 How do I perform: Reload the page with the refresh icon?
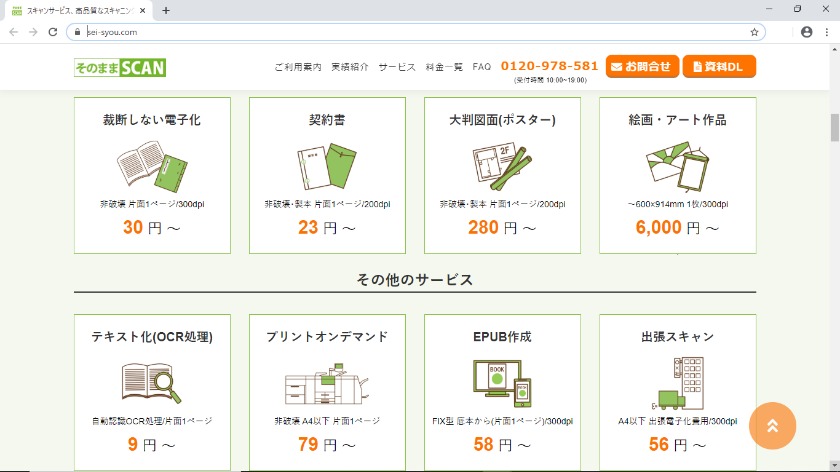52,32
